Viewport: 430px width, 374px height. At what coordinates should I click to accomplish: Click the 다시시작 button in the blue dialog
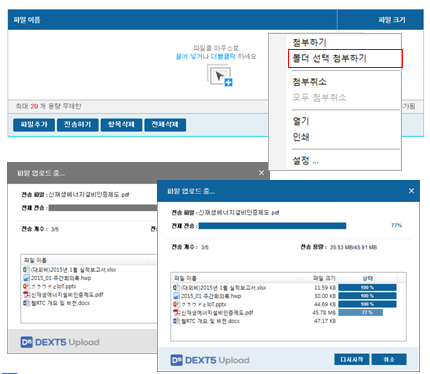[352, 359]
